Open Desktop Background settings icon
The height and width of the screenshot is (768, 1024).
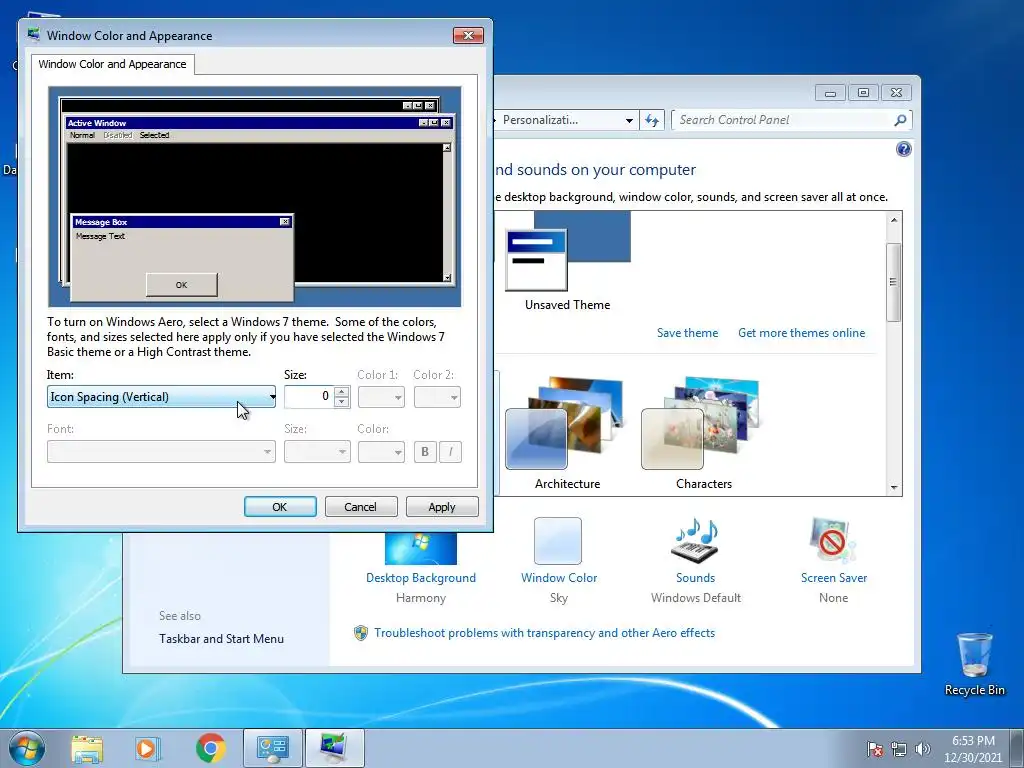point(421,548)
